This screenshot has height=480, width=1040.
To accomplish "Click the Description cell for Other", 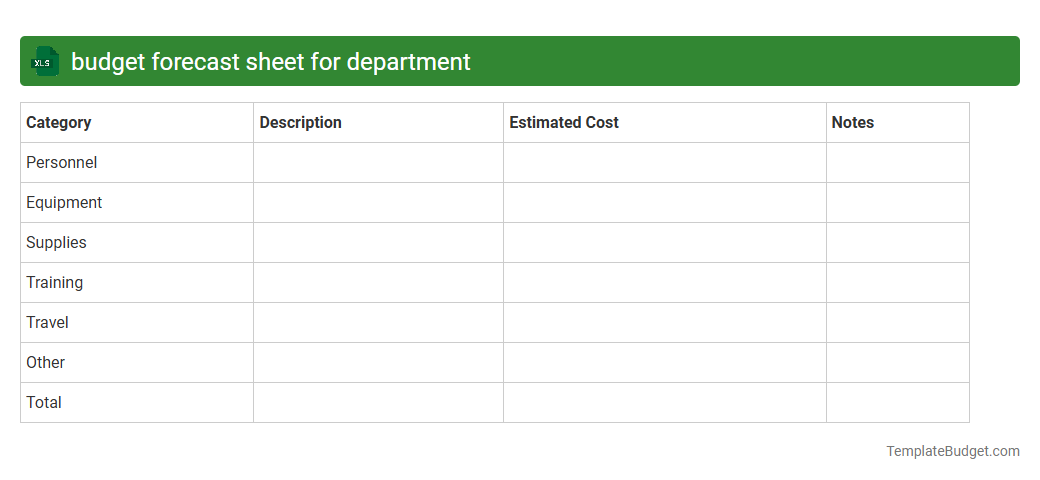I will point(378,362).
